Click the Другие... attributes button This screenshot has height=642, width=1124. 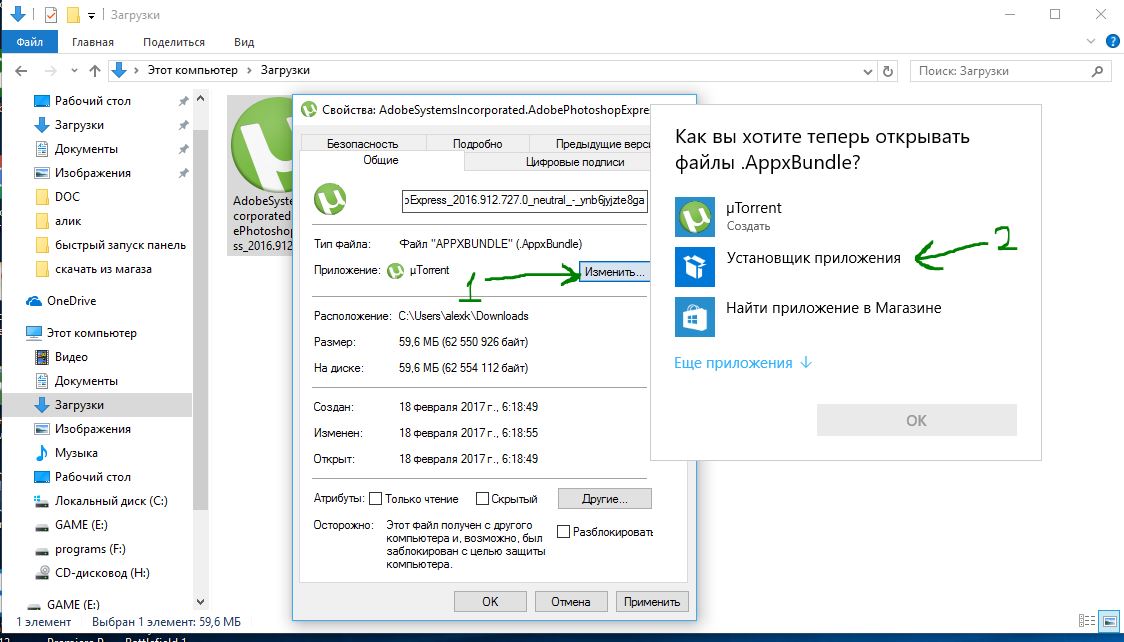click(604, 499)
